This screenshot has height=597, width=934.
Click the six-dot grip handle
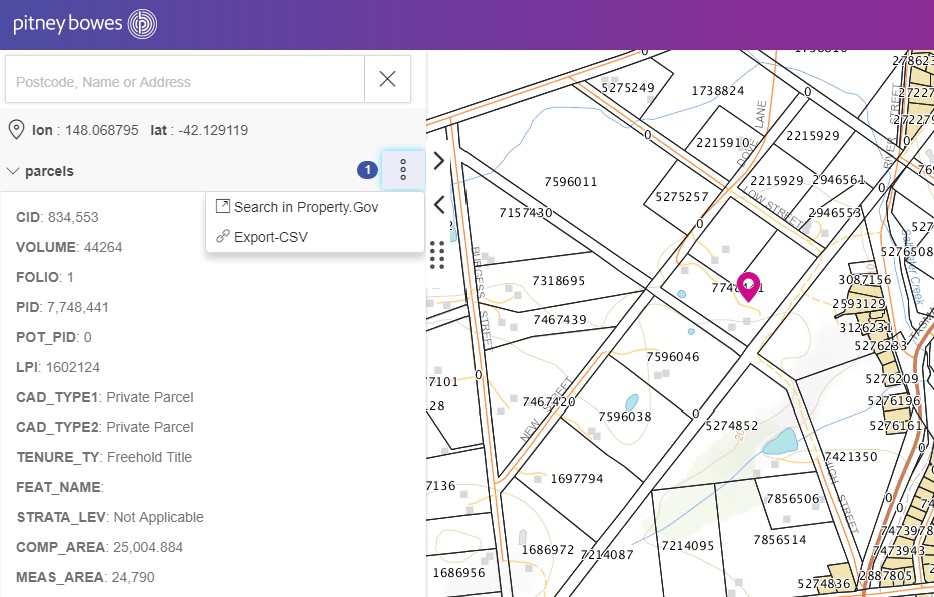pyautogui.click(x=436, y=255)
